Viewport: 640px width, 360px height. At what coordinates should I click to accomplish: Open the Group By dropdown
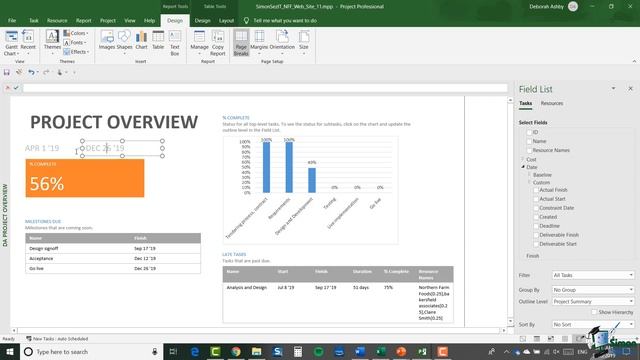coord(593,290)
